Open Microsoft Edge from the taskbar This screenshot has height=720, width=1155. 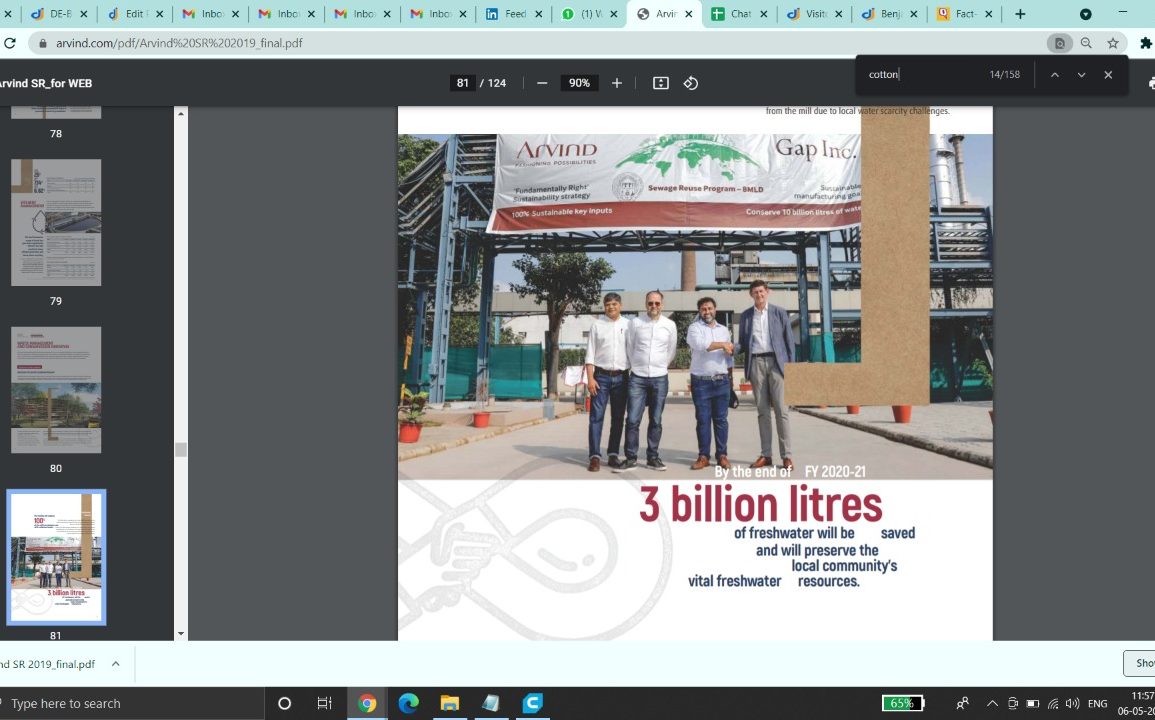pos(408,703)
